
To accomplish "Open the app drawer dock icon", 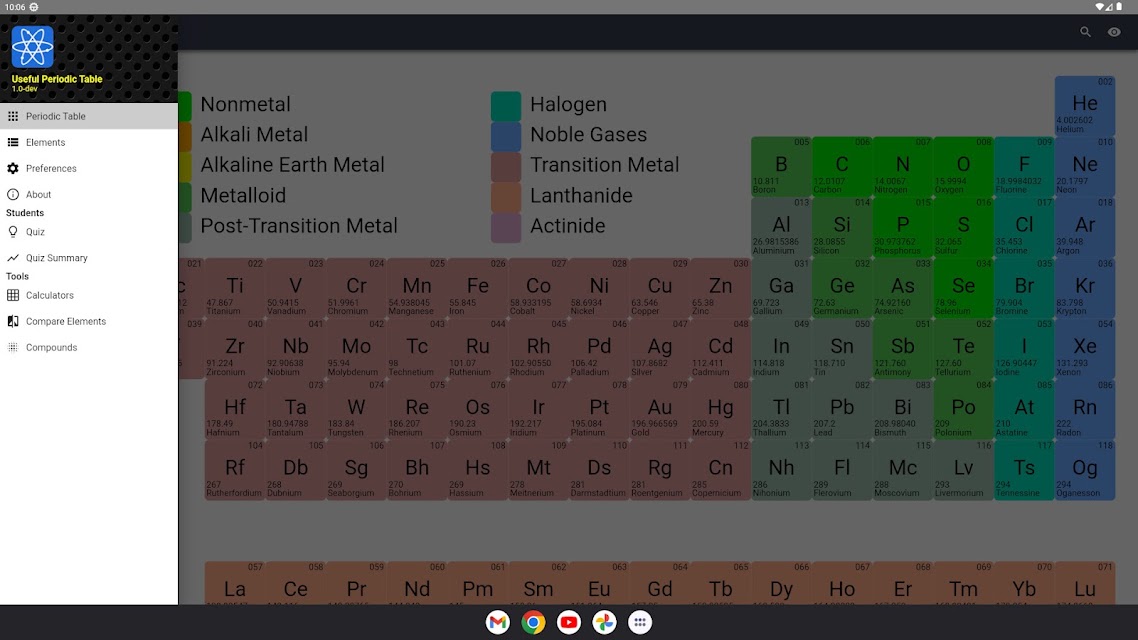I will [x=640, y=623].
